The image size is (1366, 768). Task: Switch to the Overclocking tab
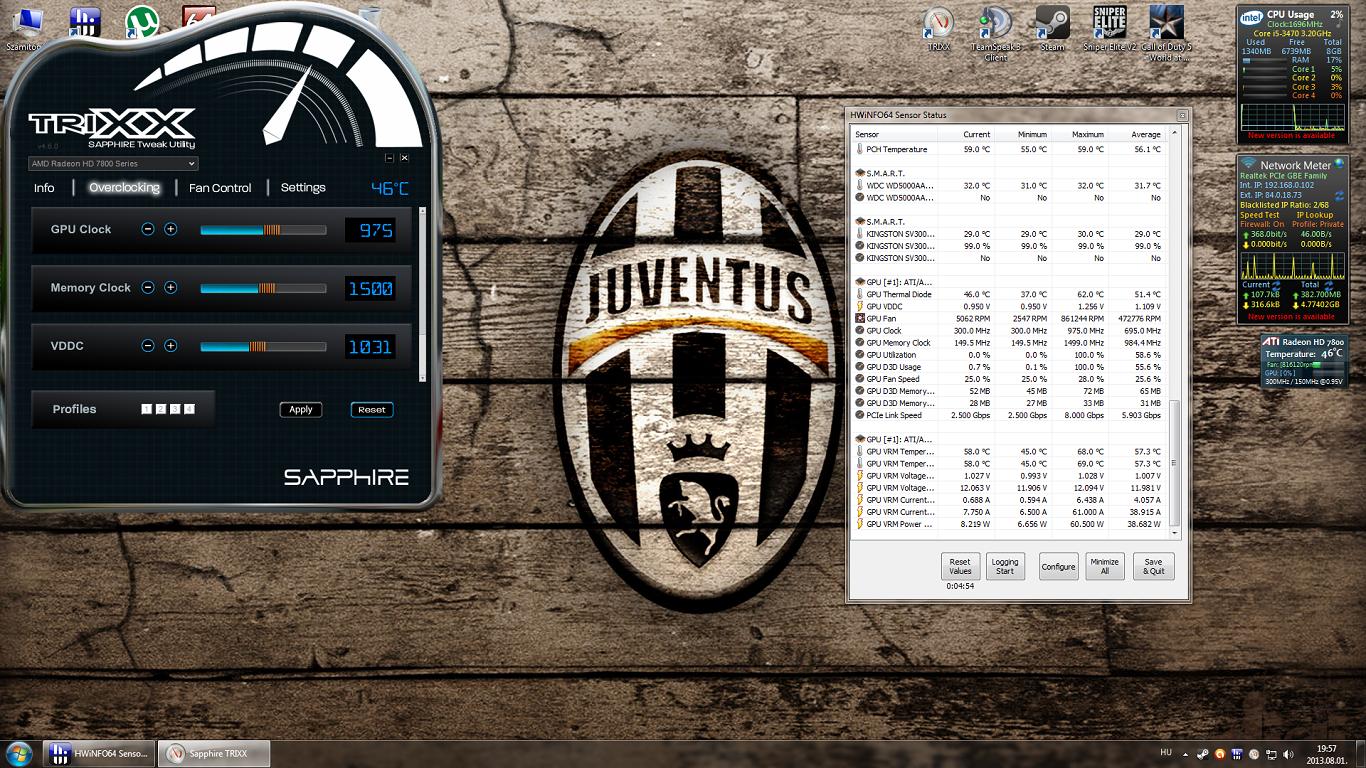[124, 188]
